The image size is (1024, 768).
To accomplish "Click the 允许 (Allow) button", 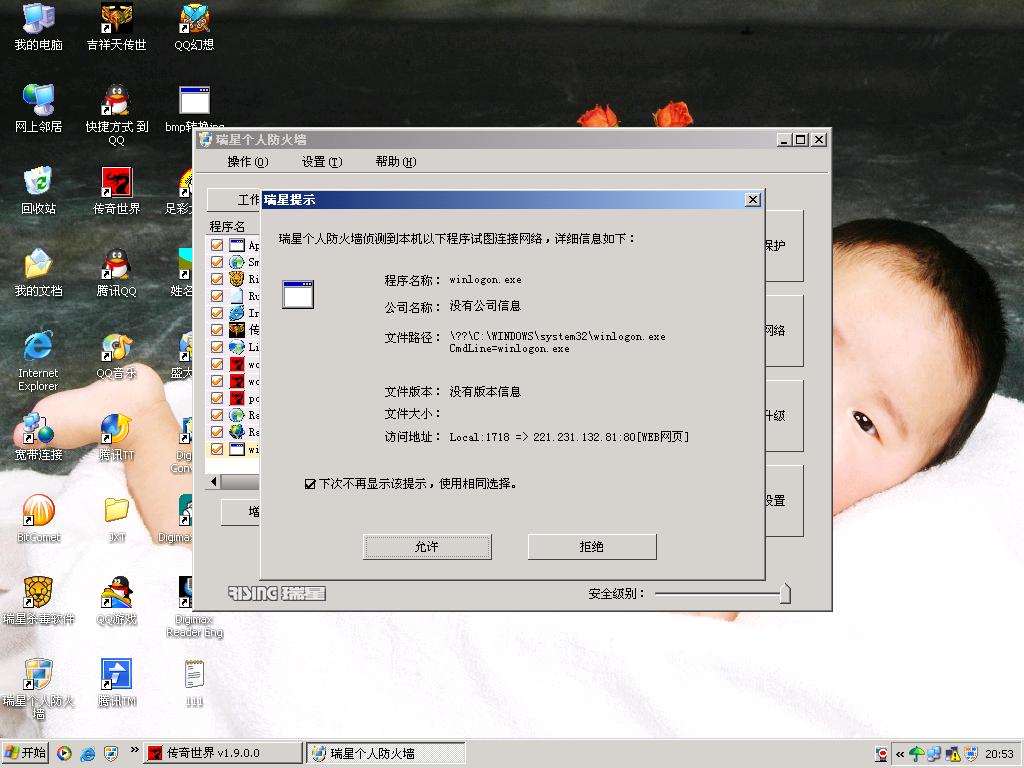I will pyautogui.click(x=427, y=547).
